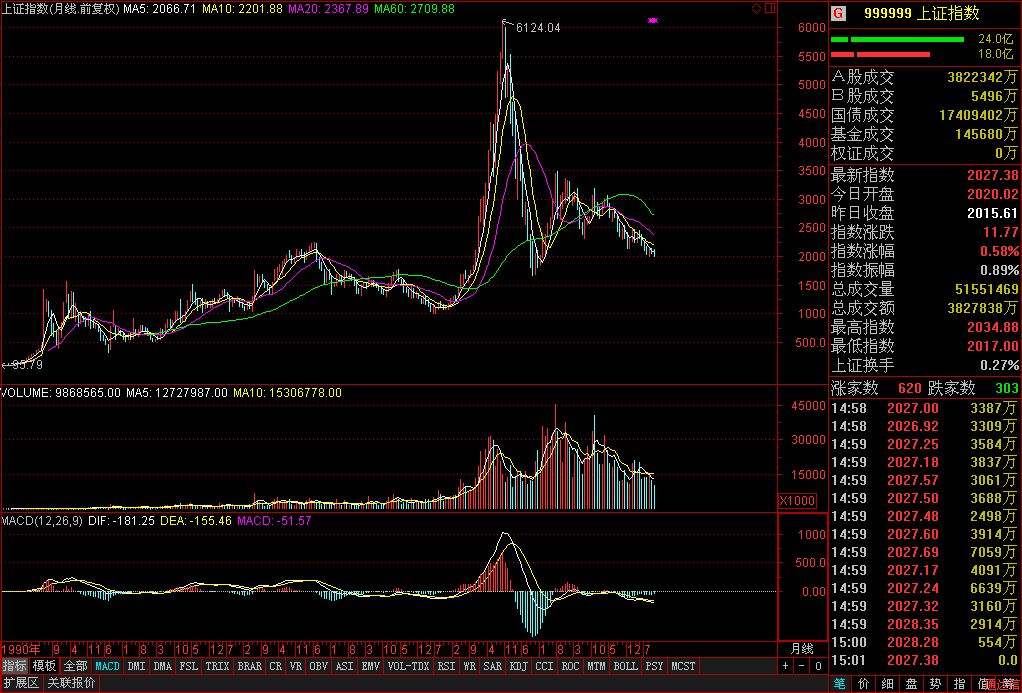Click the 昨日收盘 value 2015.61
Screen dimensions: 1022x693
[993, 213]
